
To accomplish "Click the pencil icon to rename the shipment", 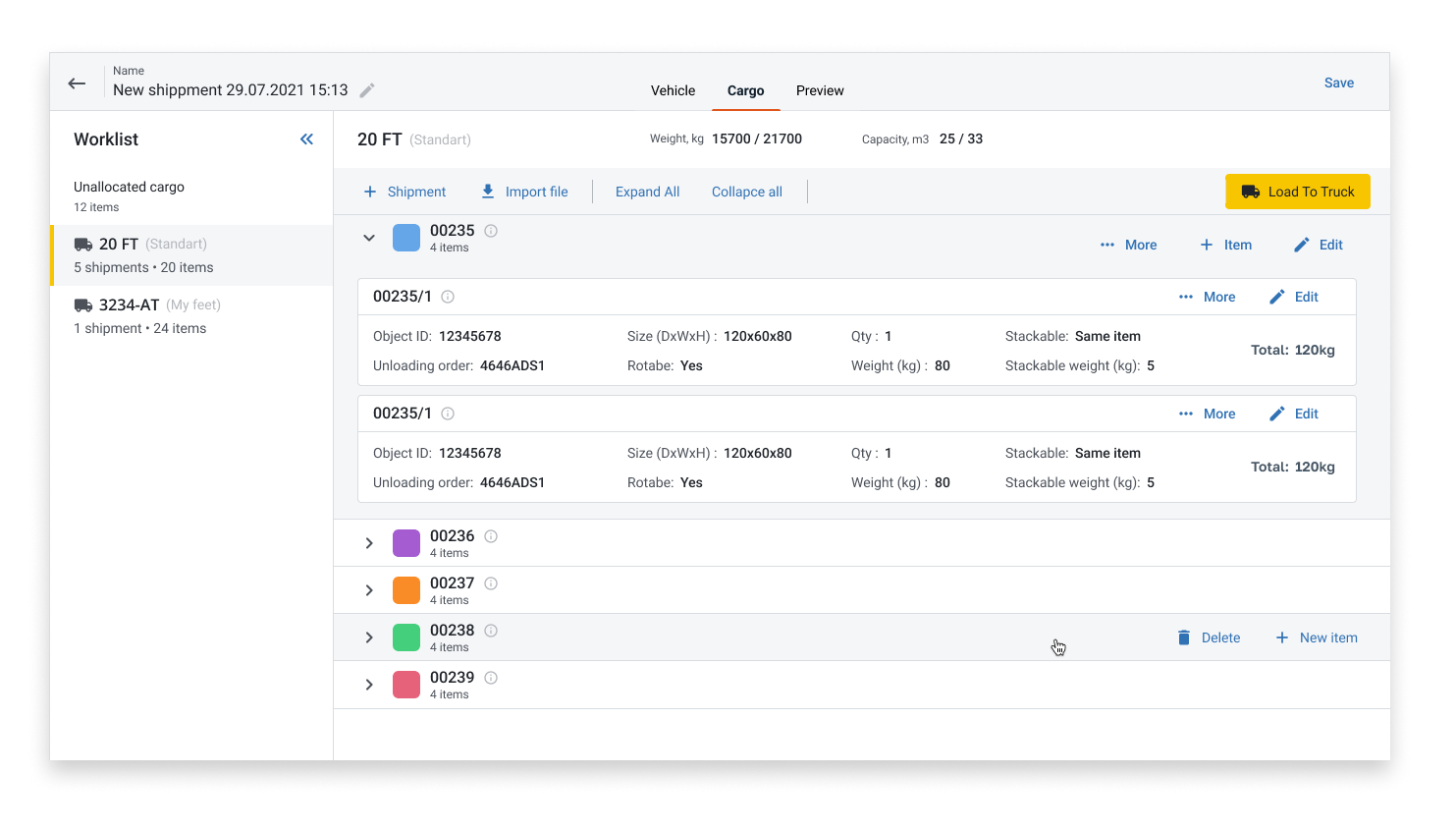I will click(367, 89).
